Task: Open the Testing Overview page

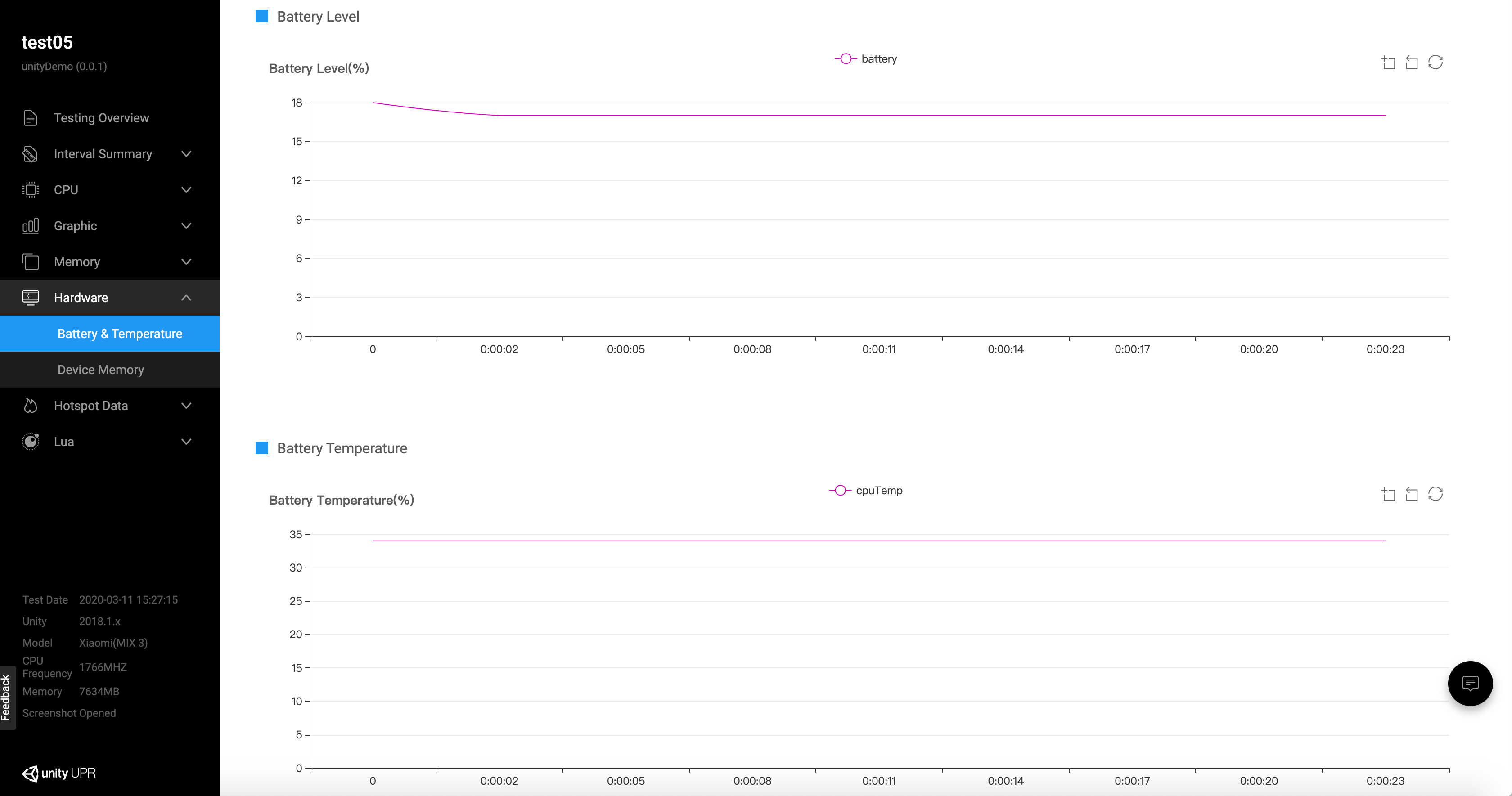Action: pyautogui.click(x=101, y=118)
